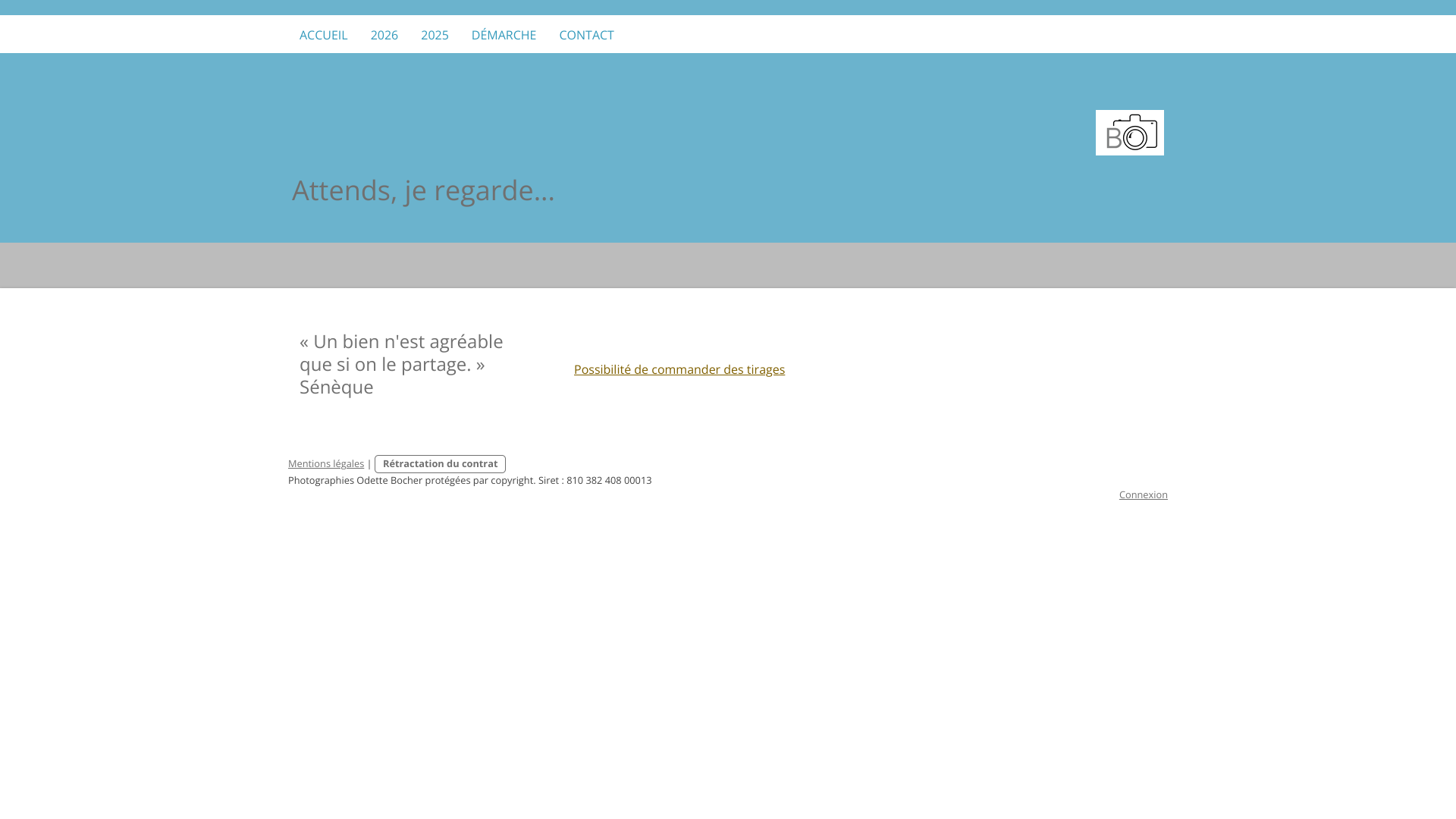Image resolution: width=1456 pixels, height=819 pixels.
Task: Open the Mentions légales link
Action: click(326, 463)
